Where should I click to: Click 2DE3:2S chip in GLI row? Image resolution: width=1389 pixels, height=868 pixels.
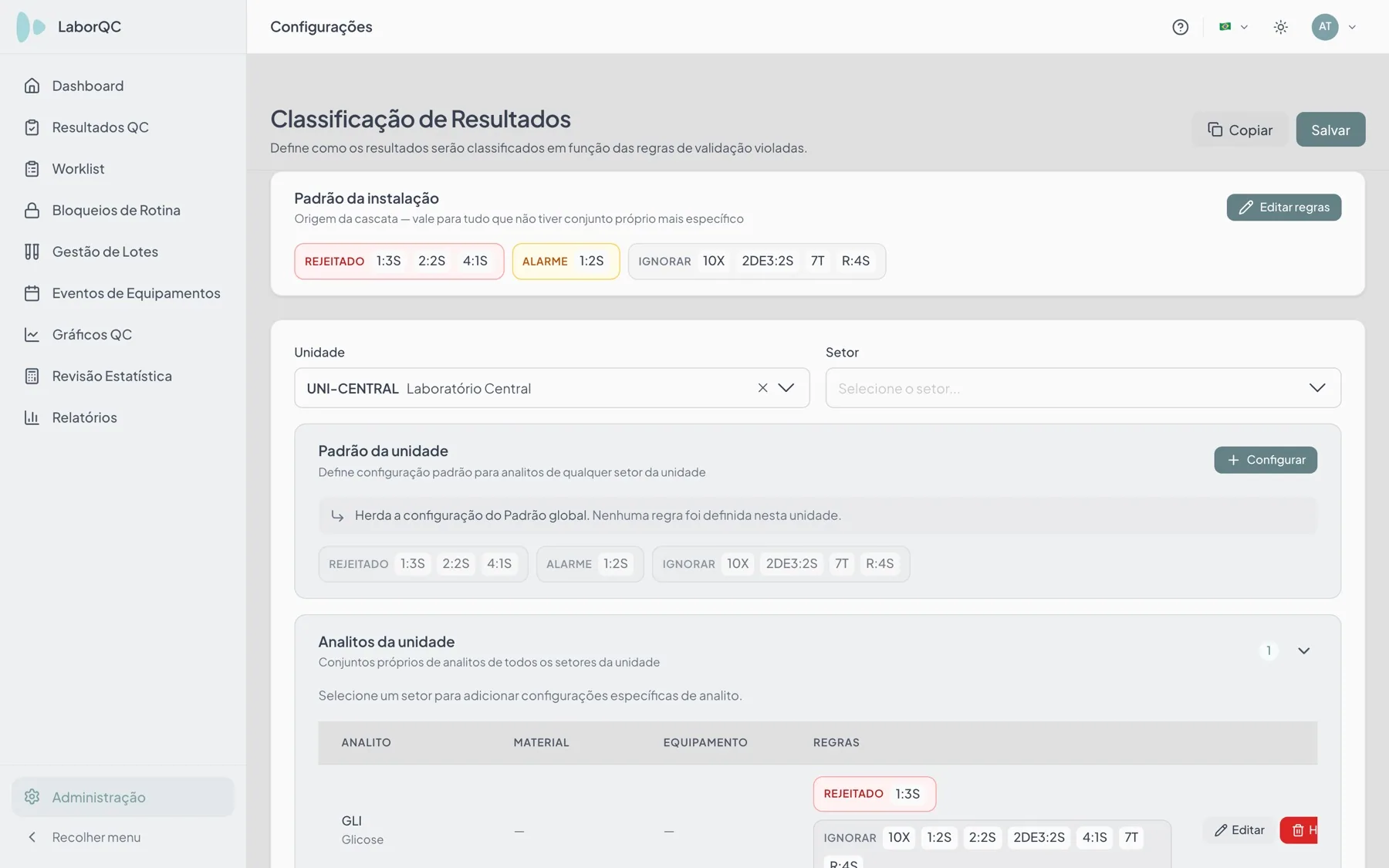(1039, 838)
